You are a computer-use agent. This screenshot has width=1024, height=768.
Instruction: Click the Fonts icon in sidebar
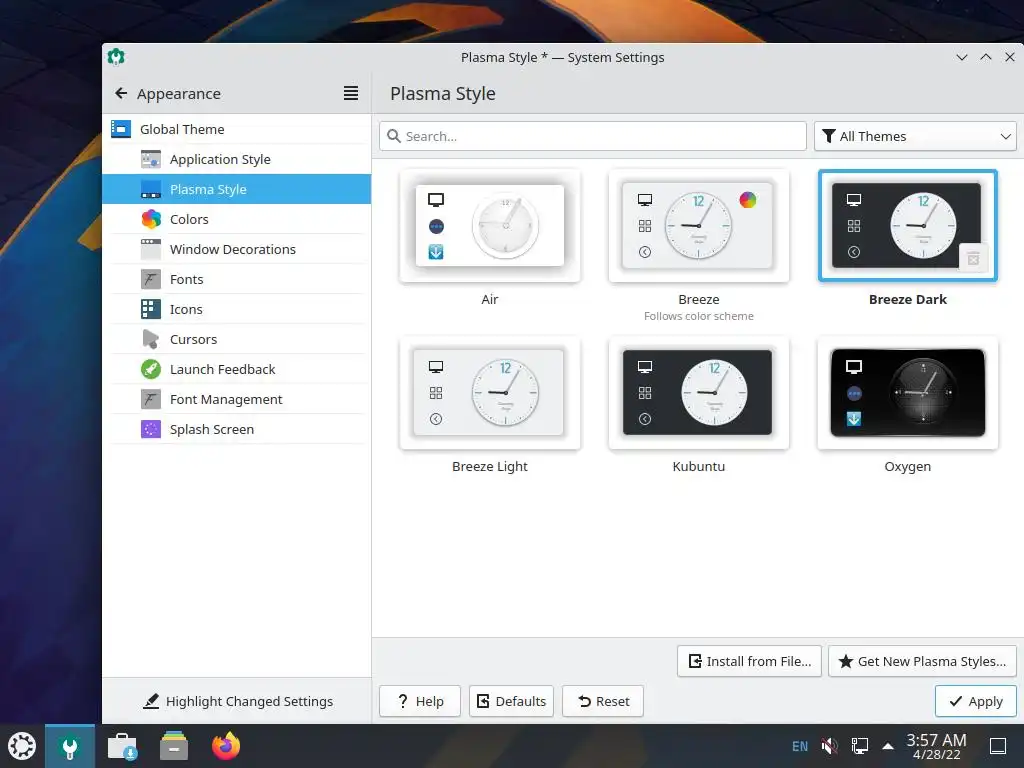coord(151,280)
